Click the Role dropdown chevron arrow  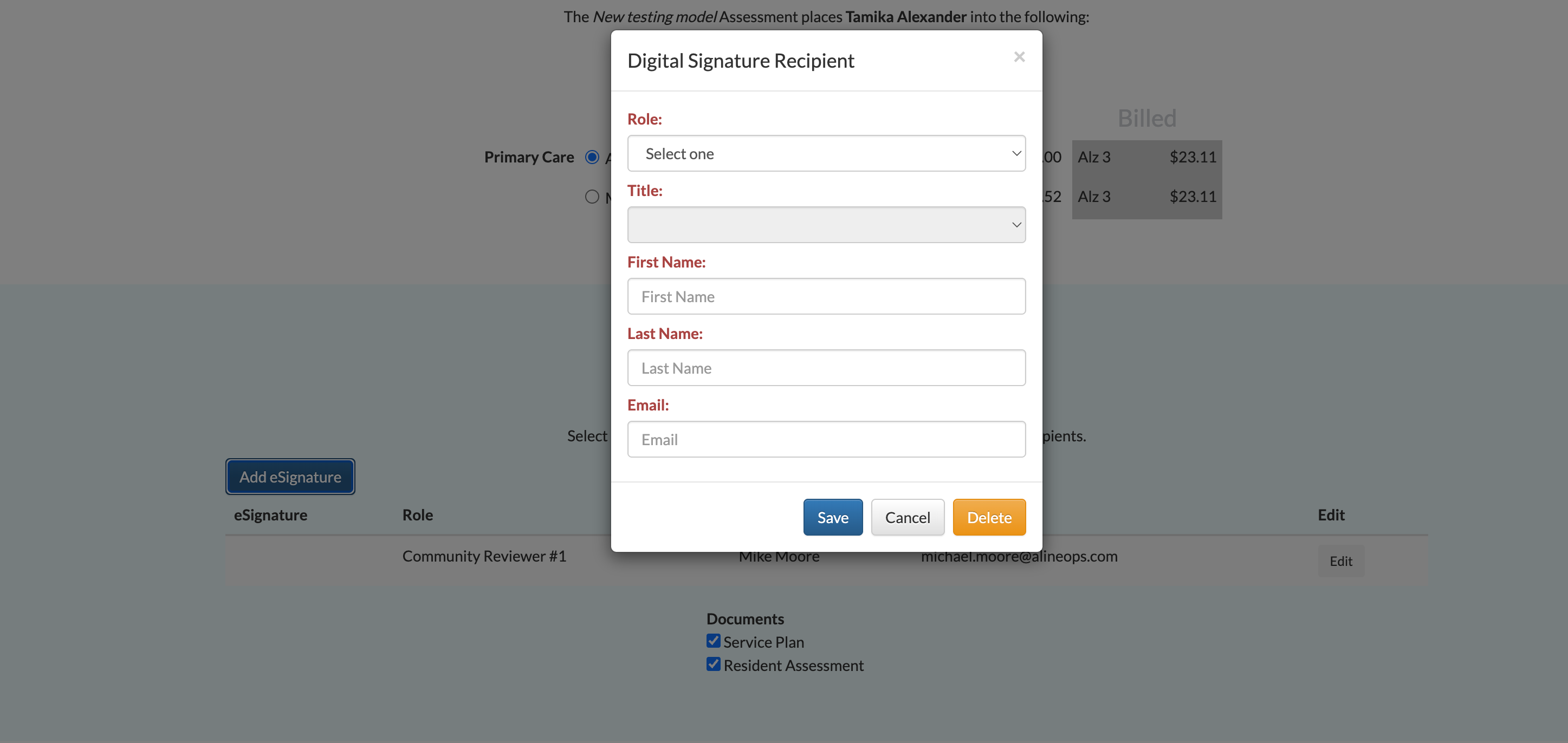click(1016, 153)
